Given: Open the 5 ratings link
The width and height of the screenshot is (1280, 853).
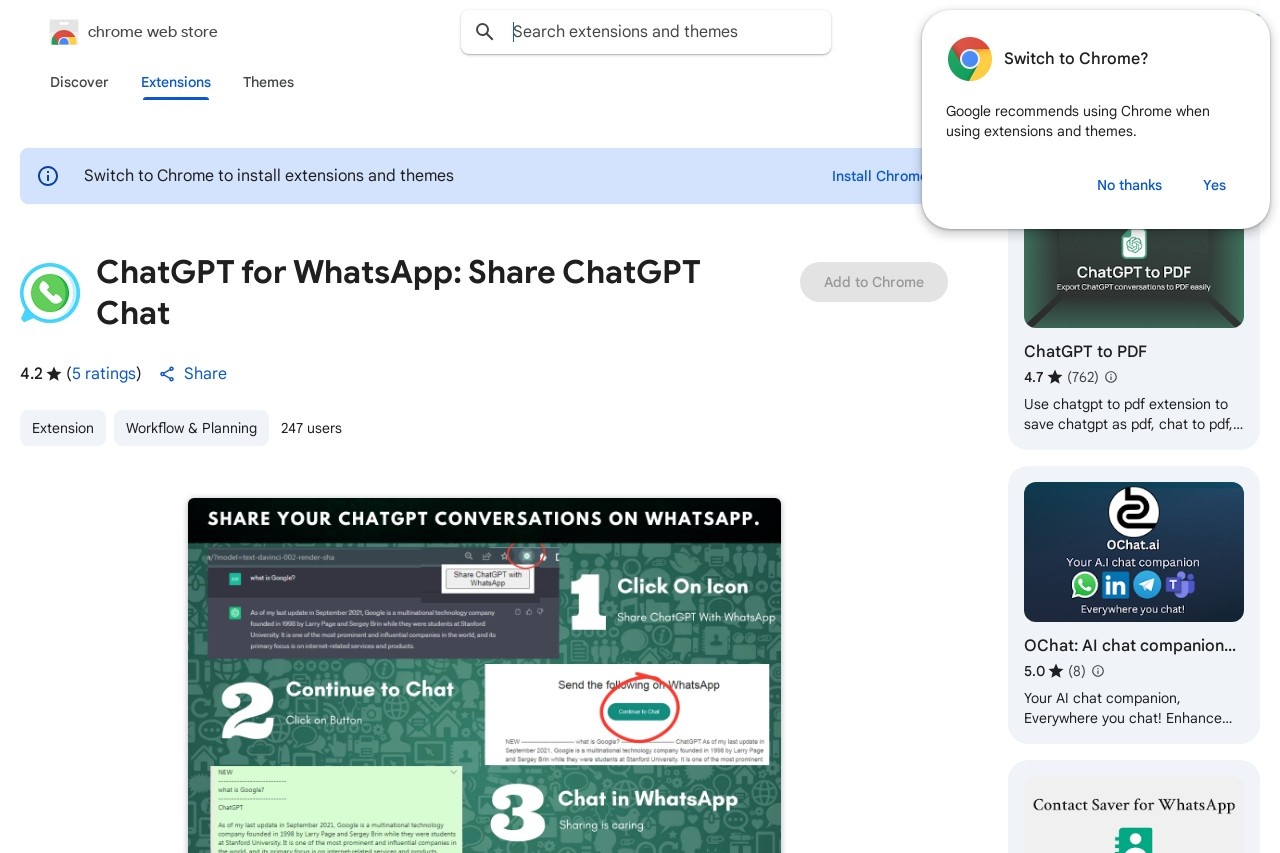Looking at the screenshot, I should coord(104,374).
